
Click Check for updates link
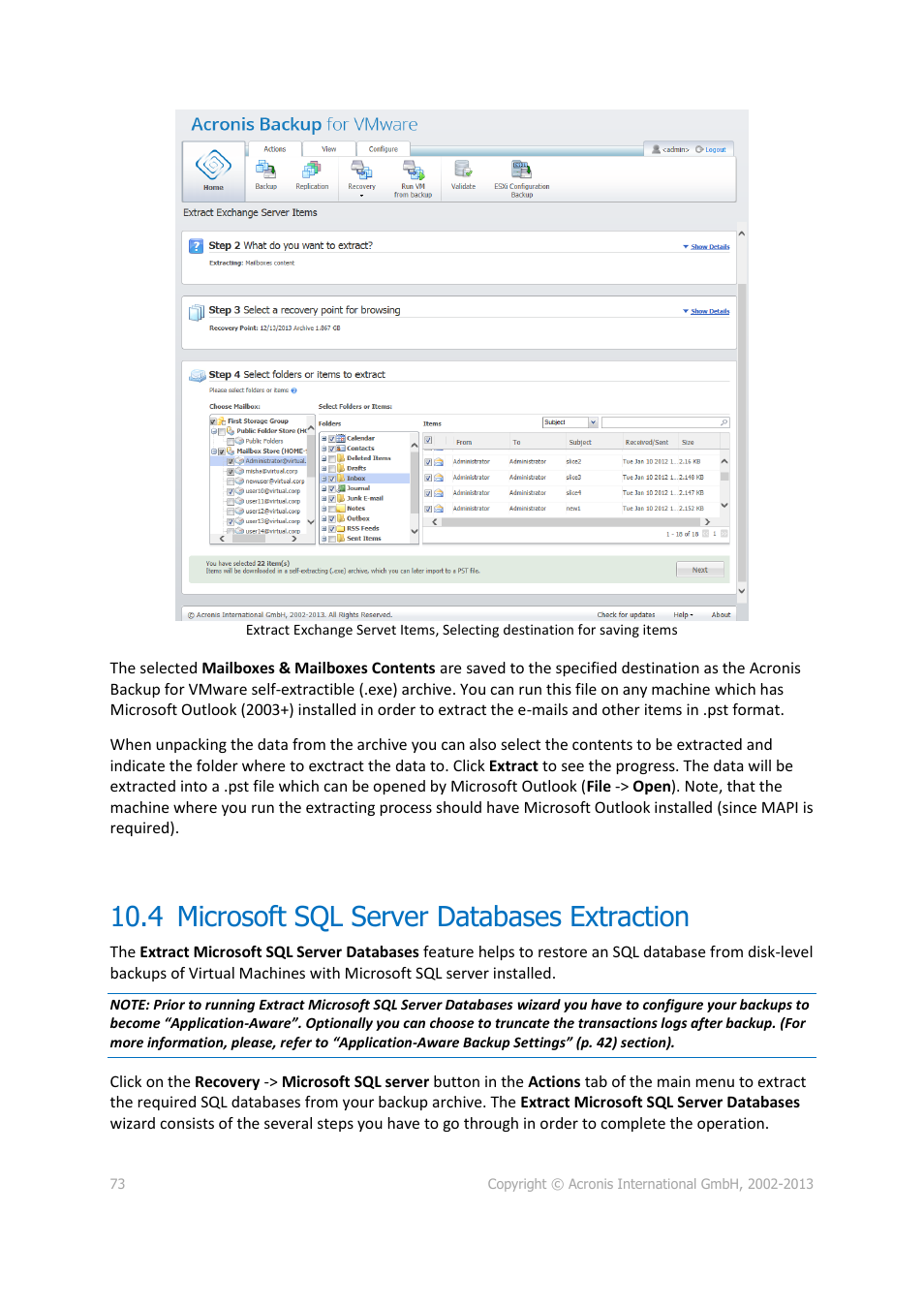(626, 615)
